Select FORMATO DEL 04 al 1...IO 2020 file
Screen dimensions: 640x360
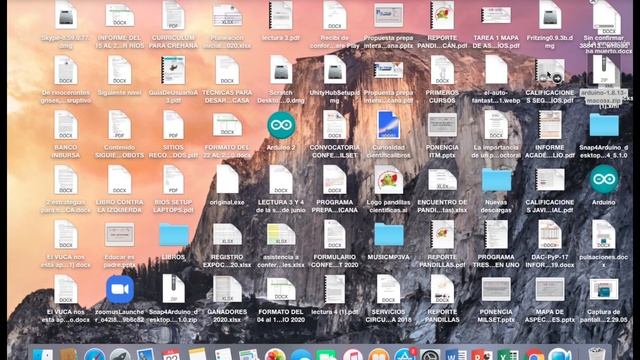coord(281,289)
